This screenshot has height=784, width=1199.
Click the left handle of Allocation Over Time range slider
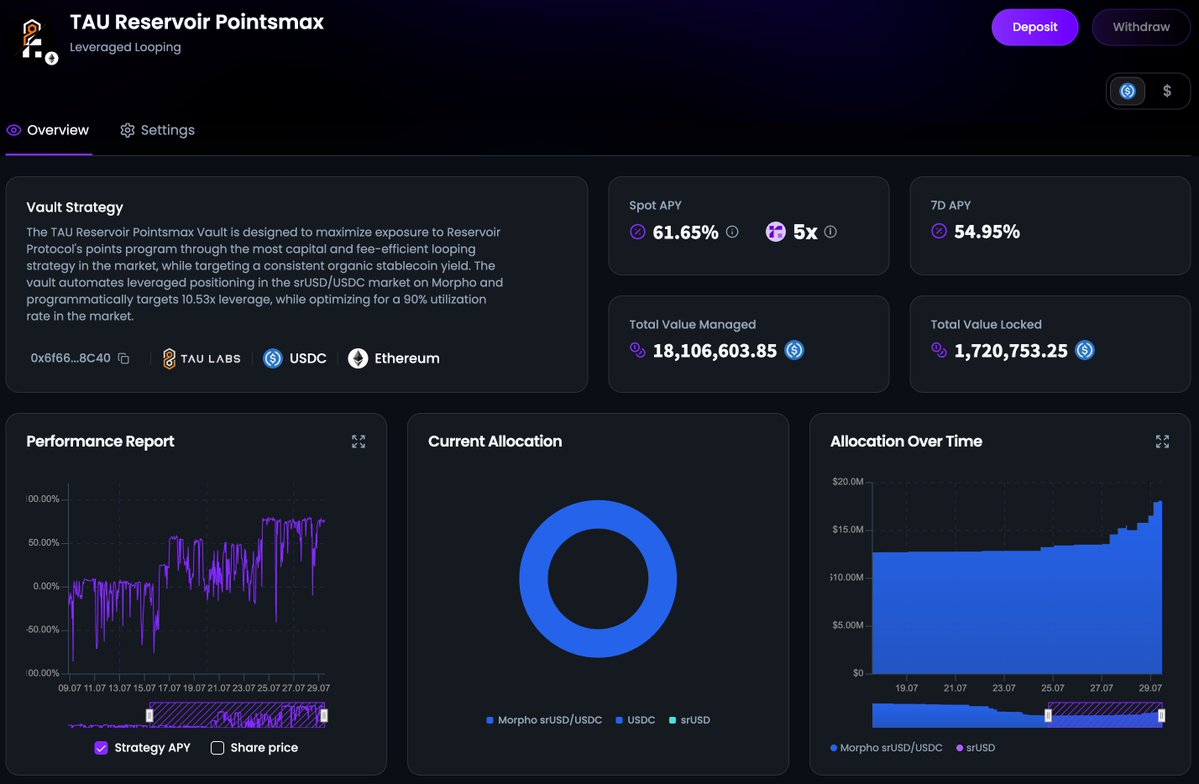1048,715
